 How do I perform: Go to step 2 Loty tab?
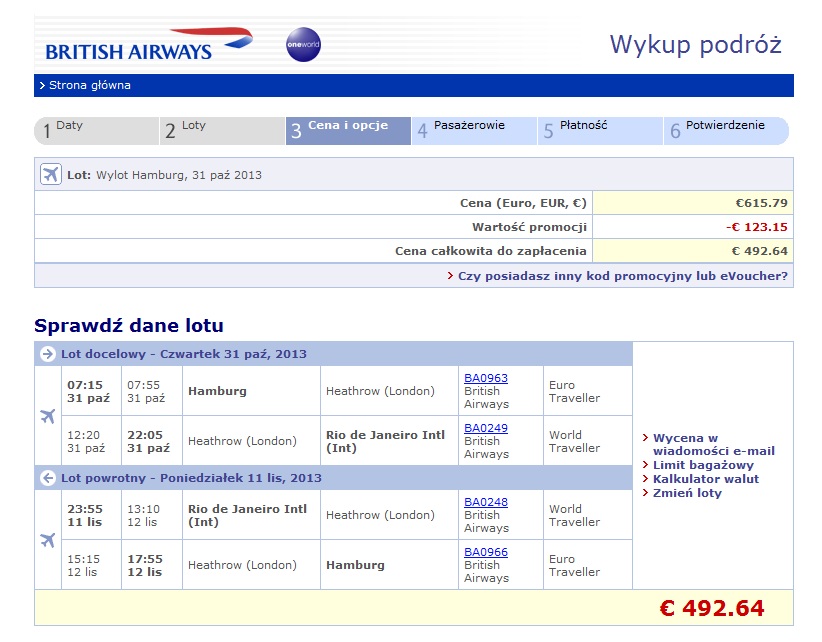point(222,130)
